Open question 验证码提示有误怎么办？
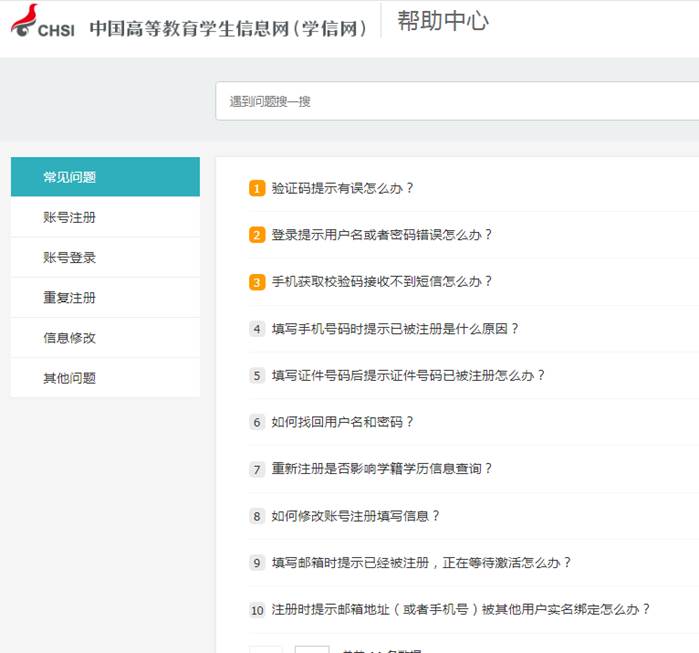Viewport: 699px width, 653px height. pyautogui.click(x=343, y=188)
